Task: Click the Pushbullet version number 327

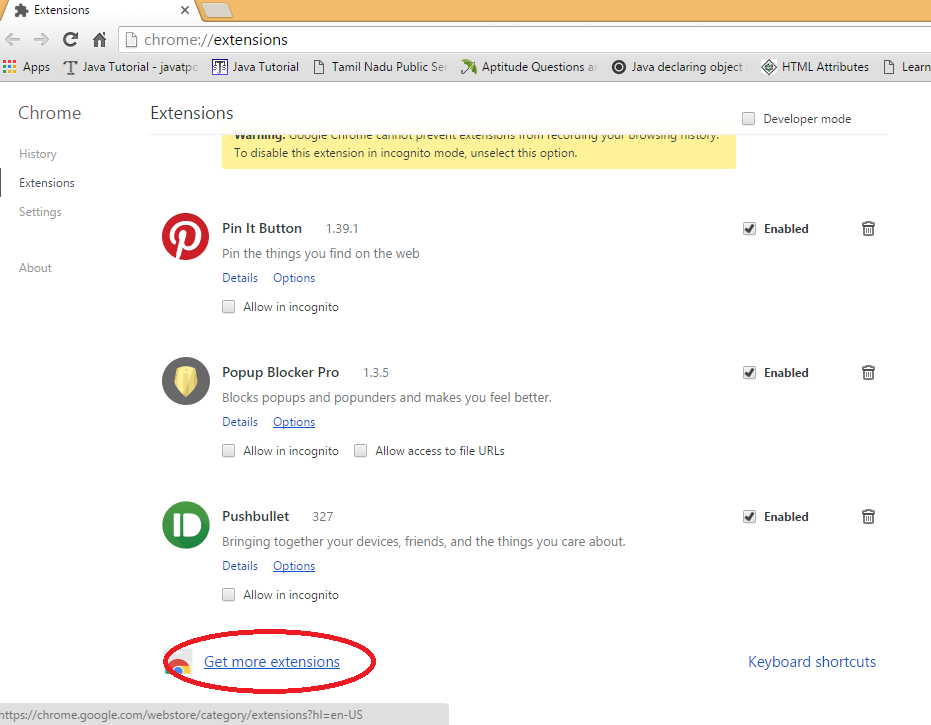Action: [323, 517]
